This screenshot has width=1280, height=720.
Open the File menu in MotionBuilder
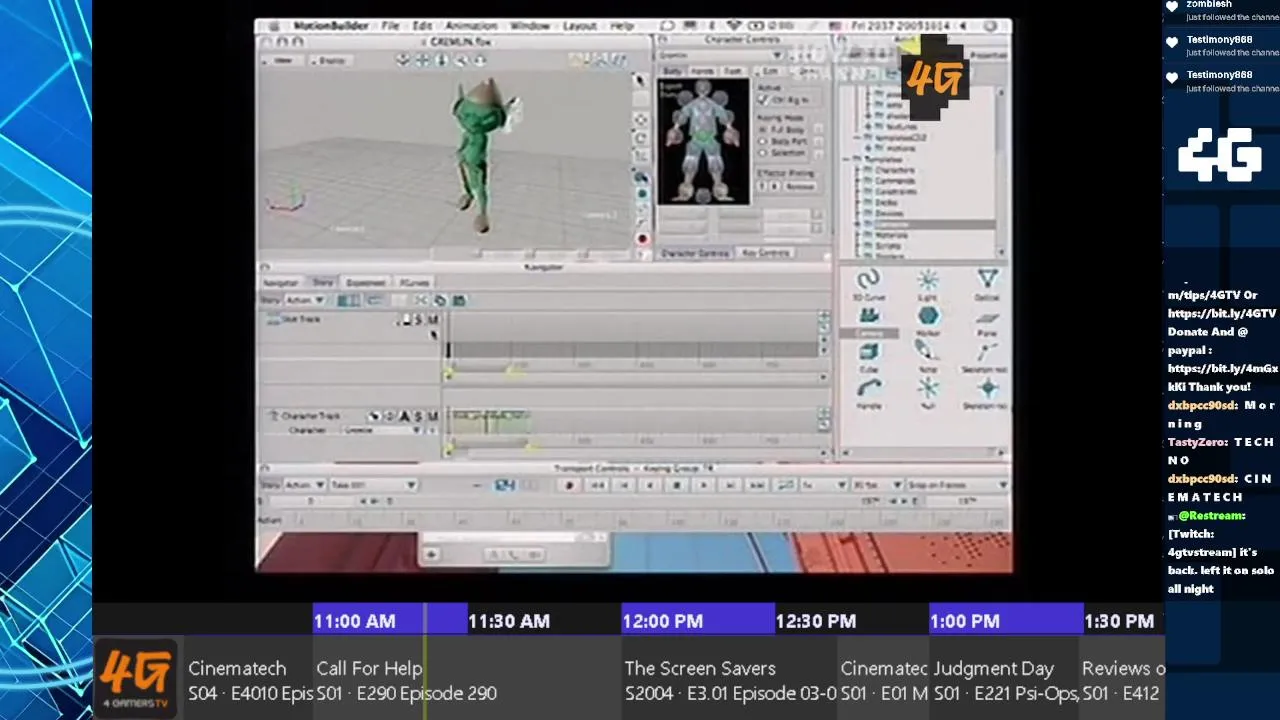coord(390,26)
